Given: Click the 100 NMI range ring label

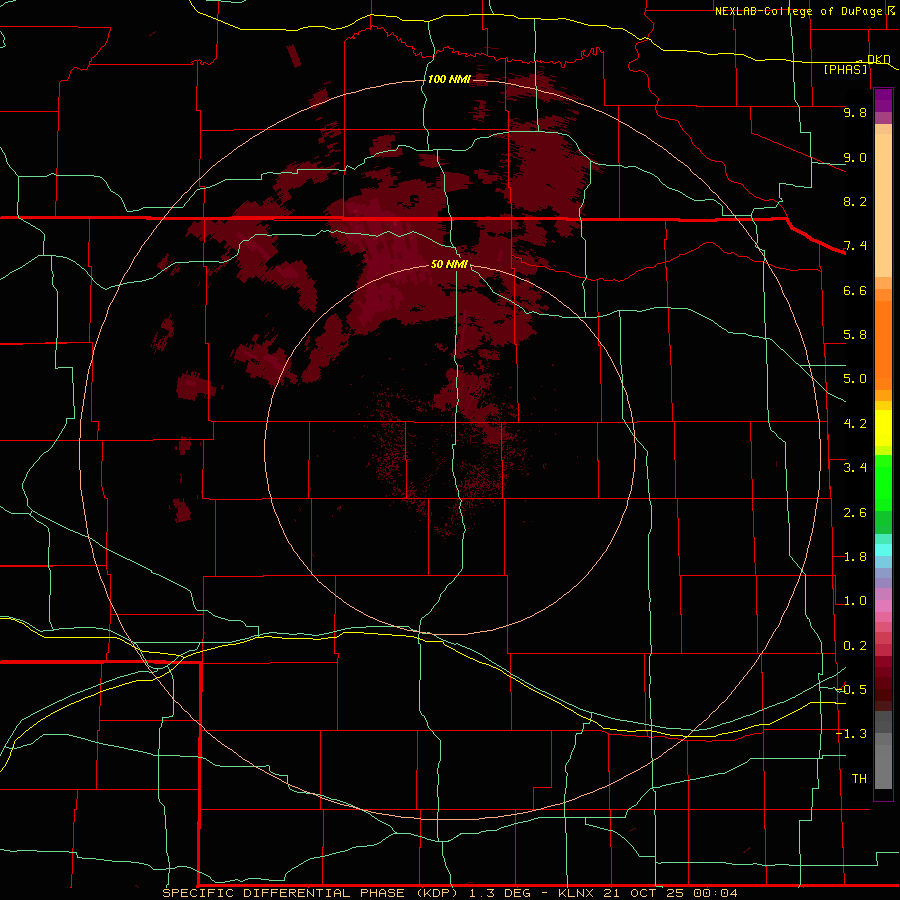Looking at the screenshot, I should point(449,79).
